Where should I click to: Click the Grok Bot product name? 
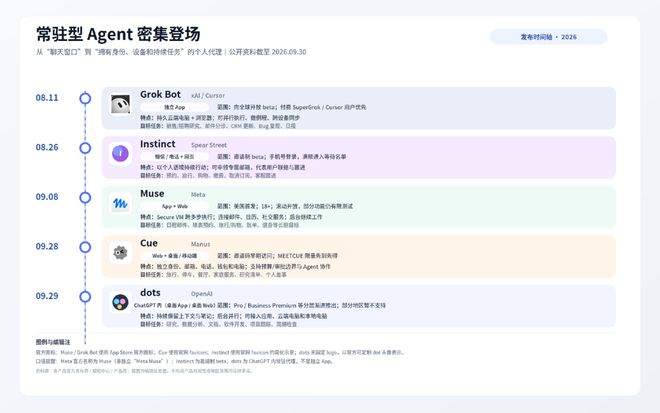tap(160, 94)
